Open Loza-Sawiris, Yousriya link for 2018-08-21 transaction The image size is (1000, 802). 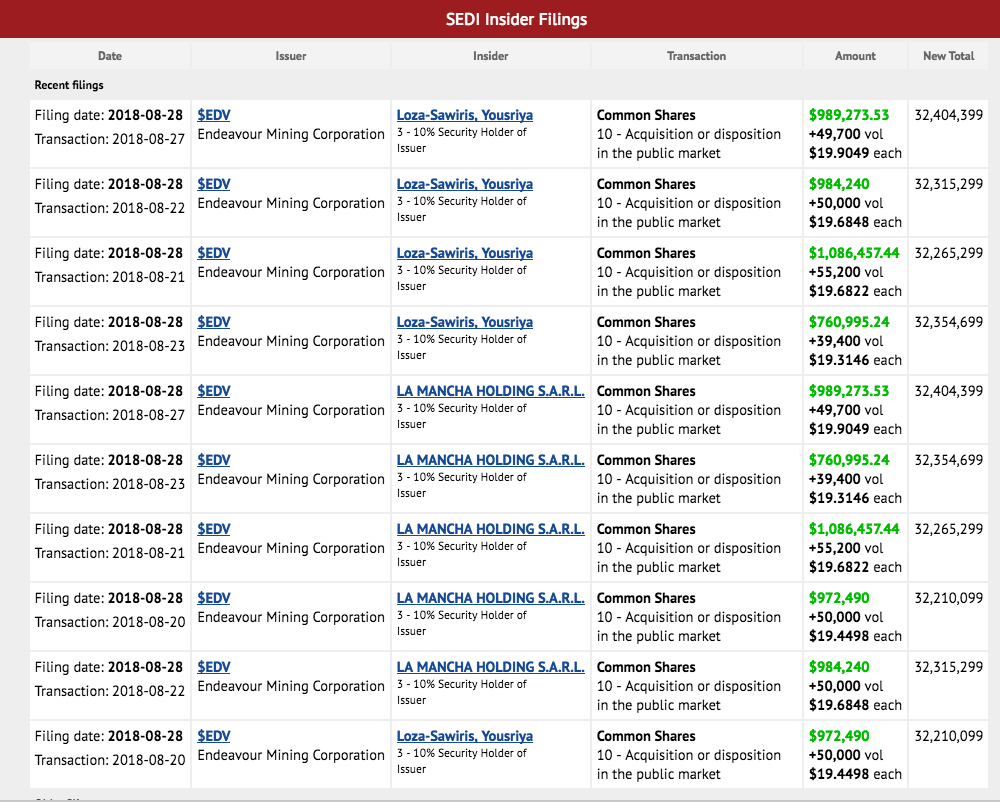(x=465, y=253)
